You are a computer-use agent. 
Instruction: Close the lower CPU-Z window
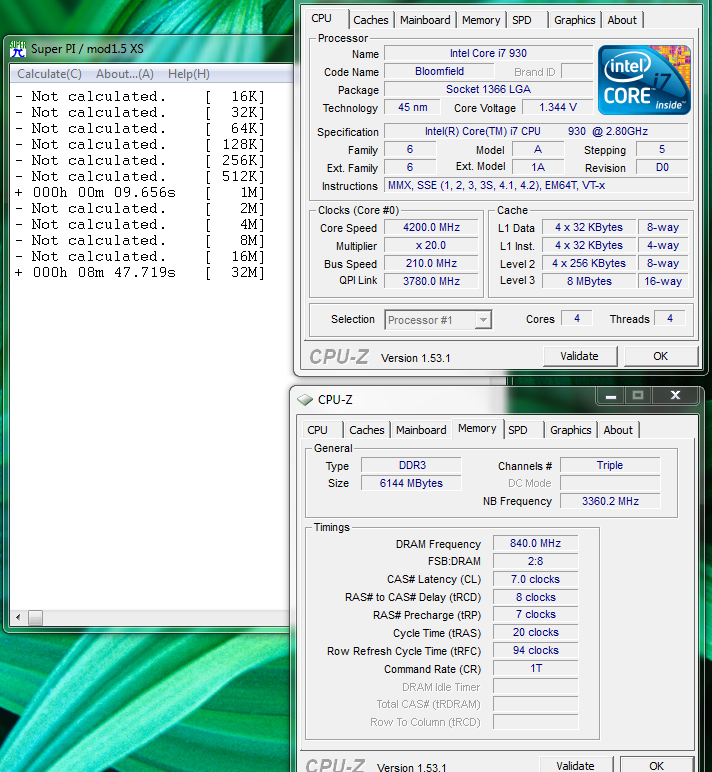point(675,395)
